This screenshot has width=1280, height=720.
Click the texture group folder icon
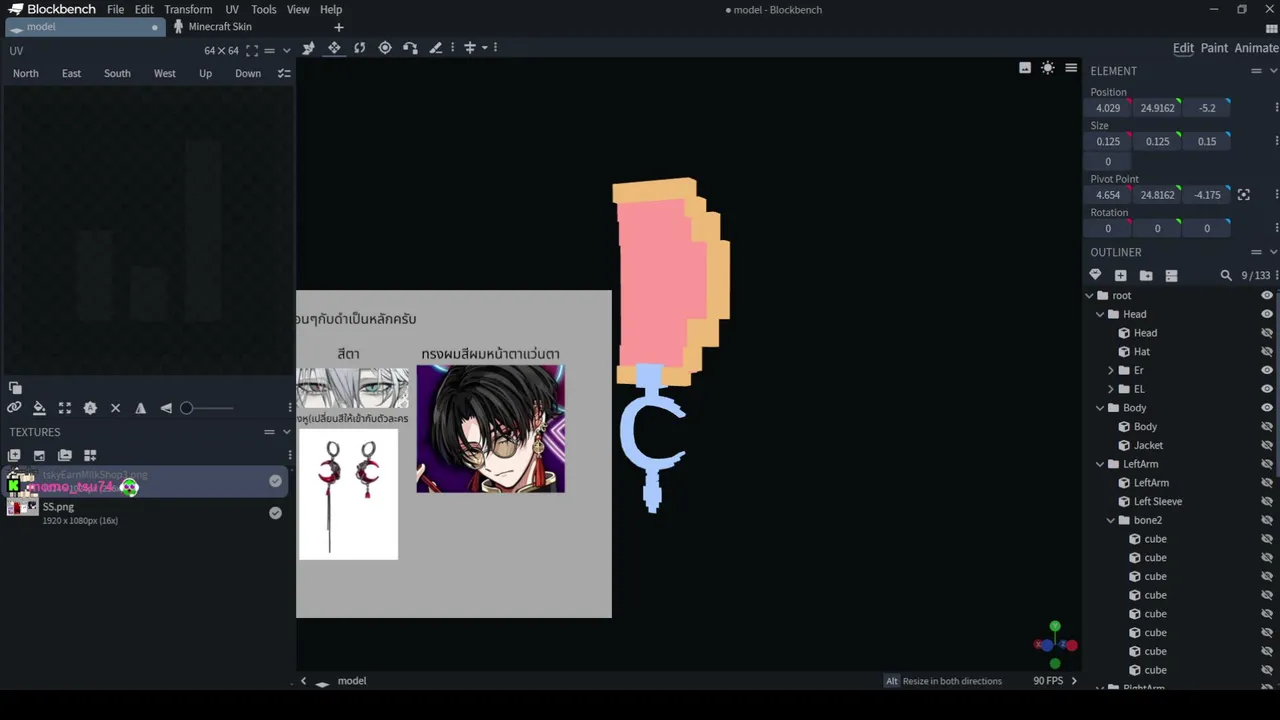pyautogui.click(x=65, y=456)
